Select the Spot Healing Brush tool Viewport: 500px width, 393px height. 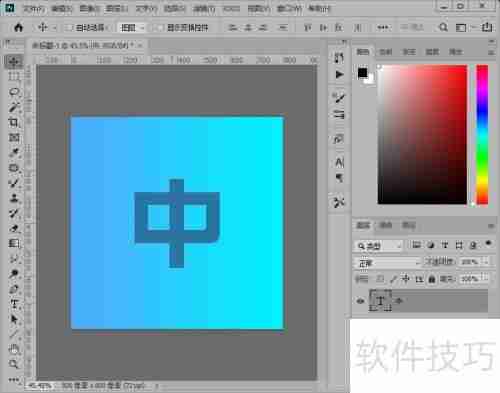(x=14, y=168)
